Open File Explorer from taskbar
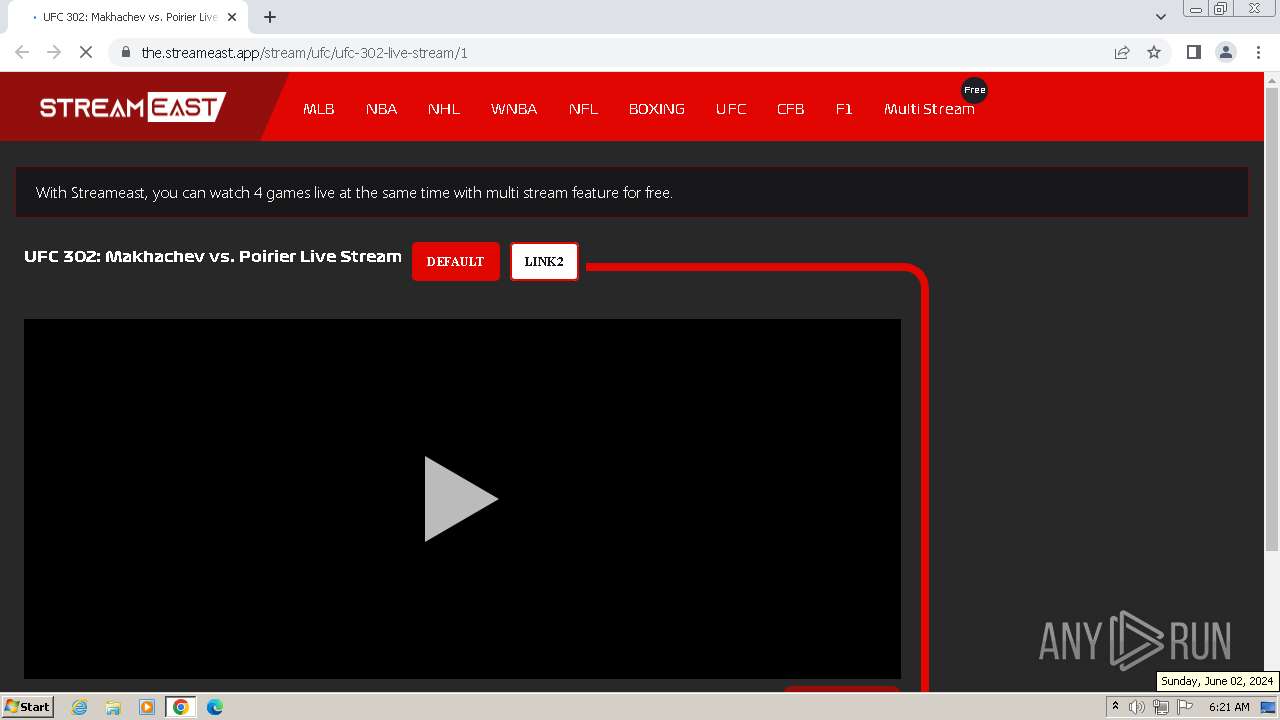Screen dimensions: 1280x720 [113, 707]
